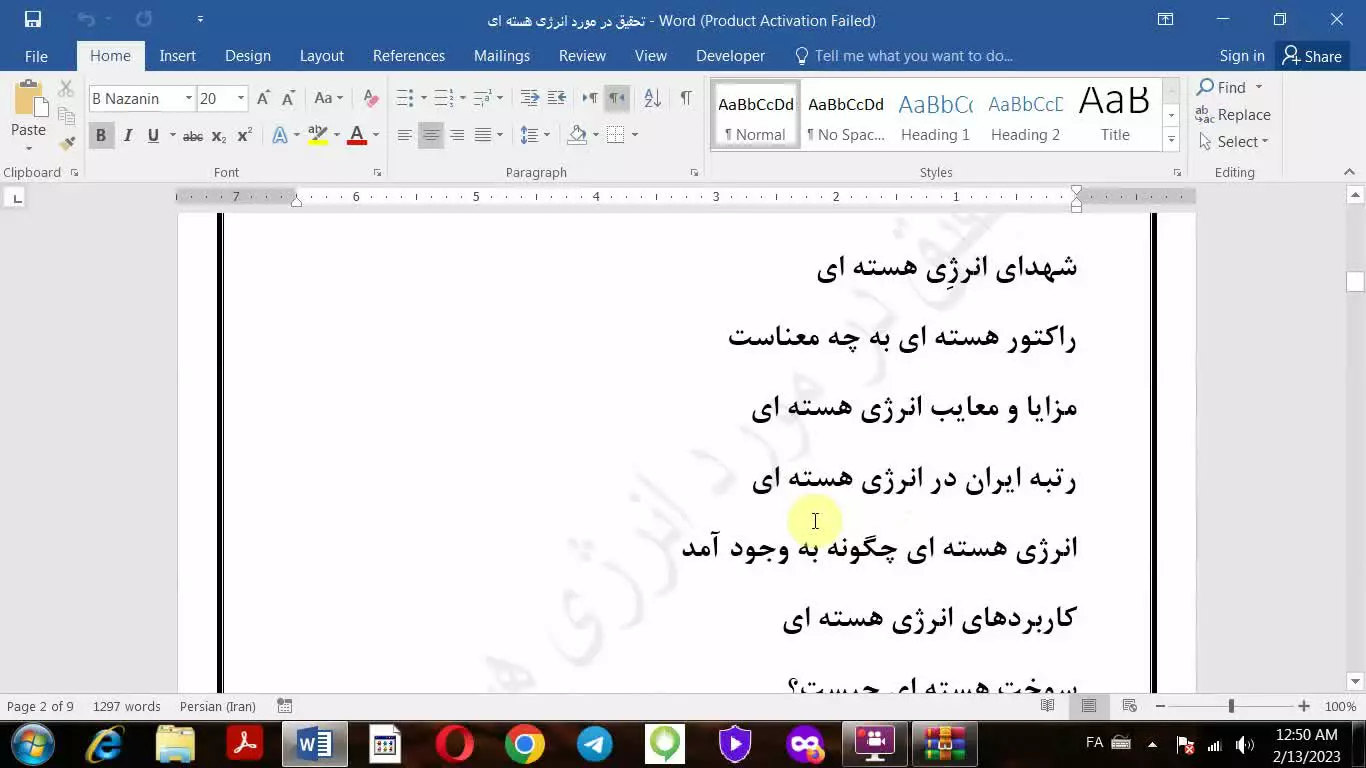The image size is (1366, 768).
Task: Increase indent icon in Paragraph group
Action: click(x=557, y=98)
